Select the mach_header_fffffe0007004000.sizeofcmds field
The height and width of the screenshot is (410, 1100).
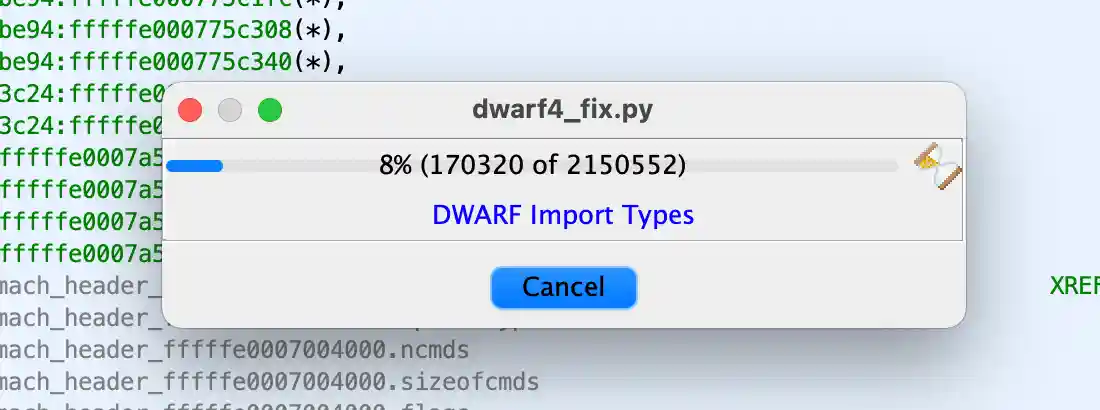269,382
